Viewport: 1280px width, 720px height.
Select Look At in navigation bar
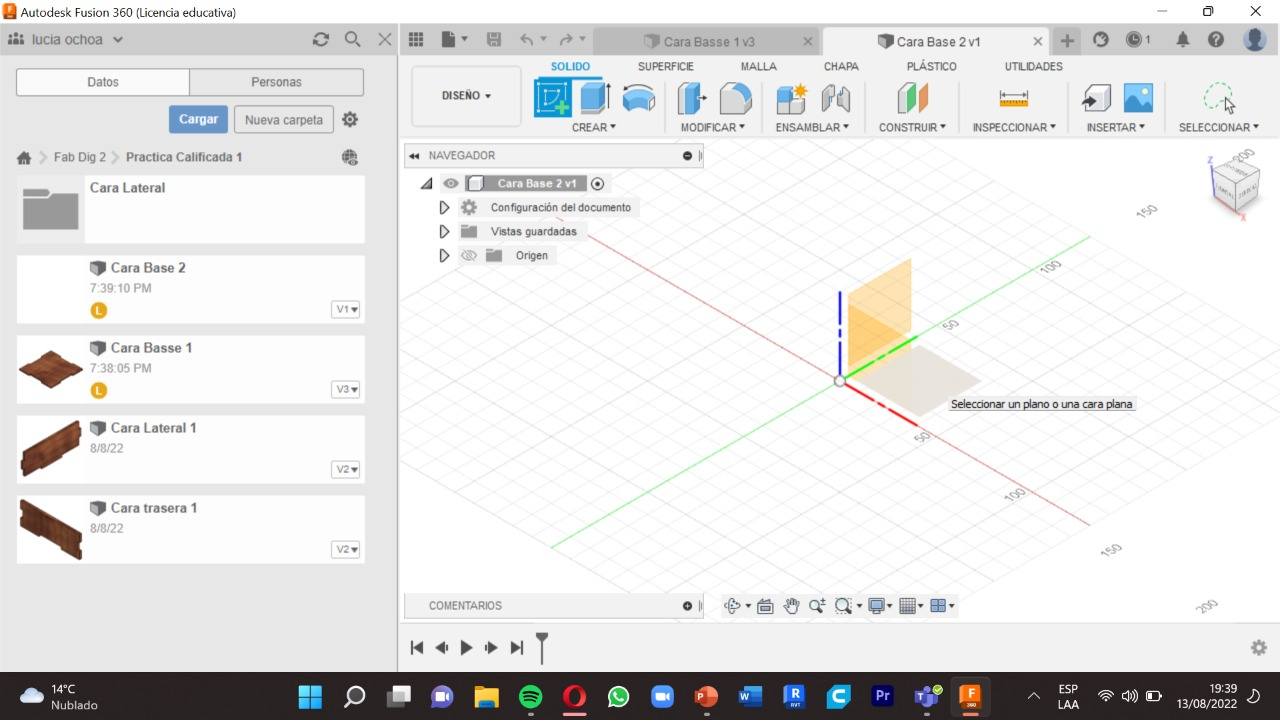coord(765,606)
